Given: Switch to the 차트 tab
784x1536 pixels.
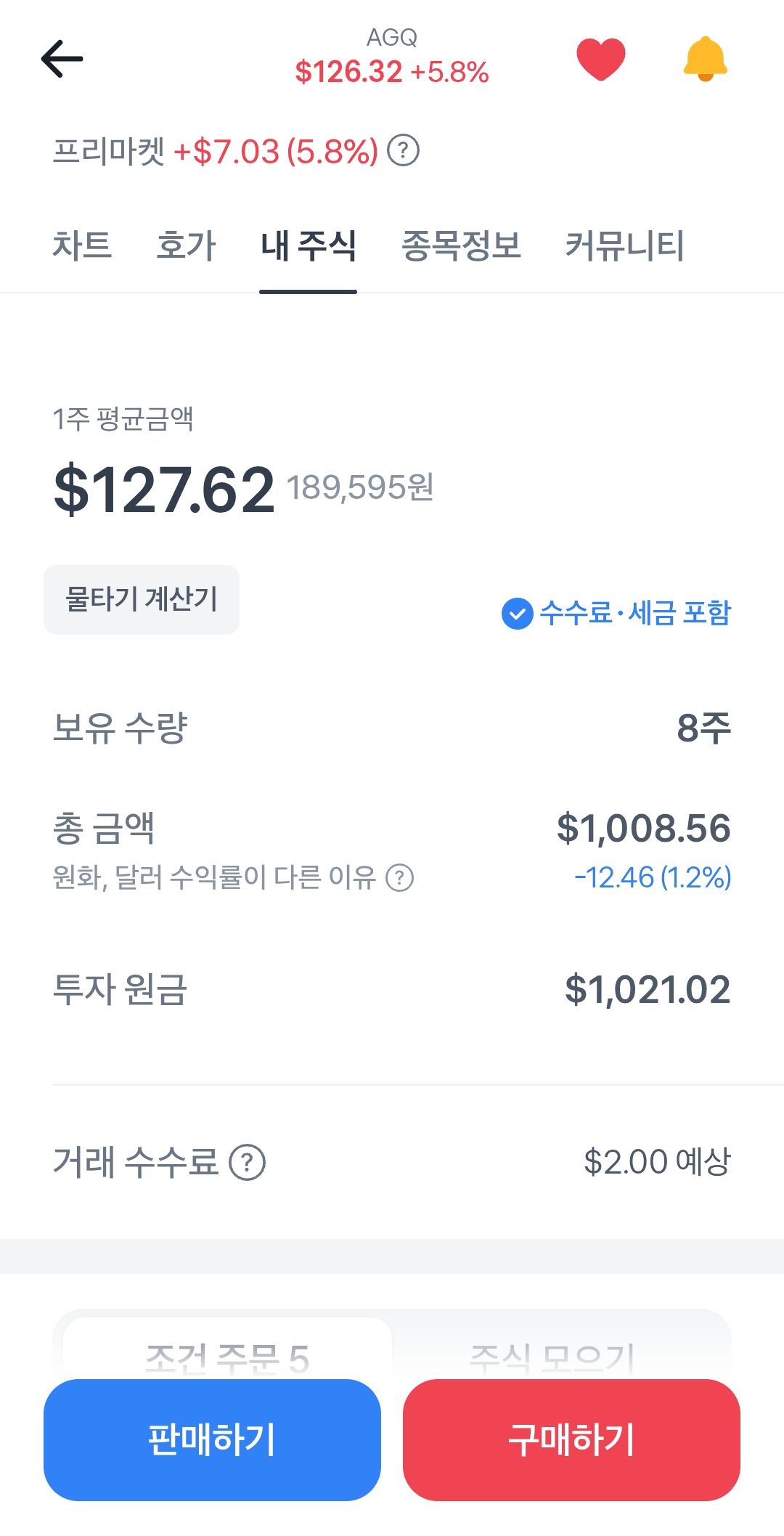Looking at the screenshot, I should coord(82,245).
